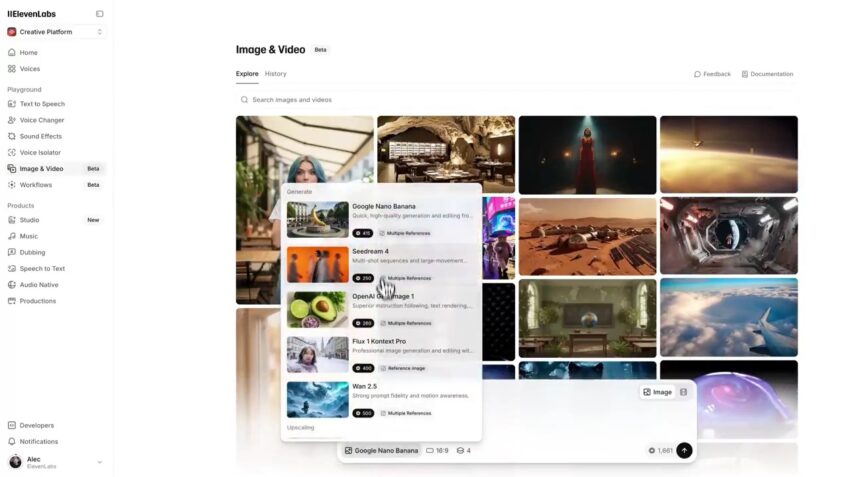Open Voice Isolator
Viewport: 850px width, 477px height.
(x=40, y=153)
